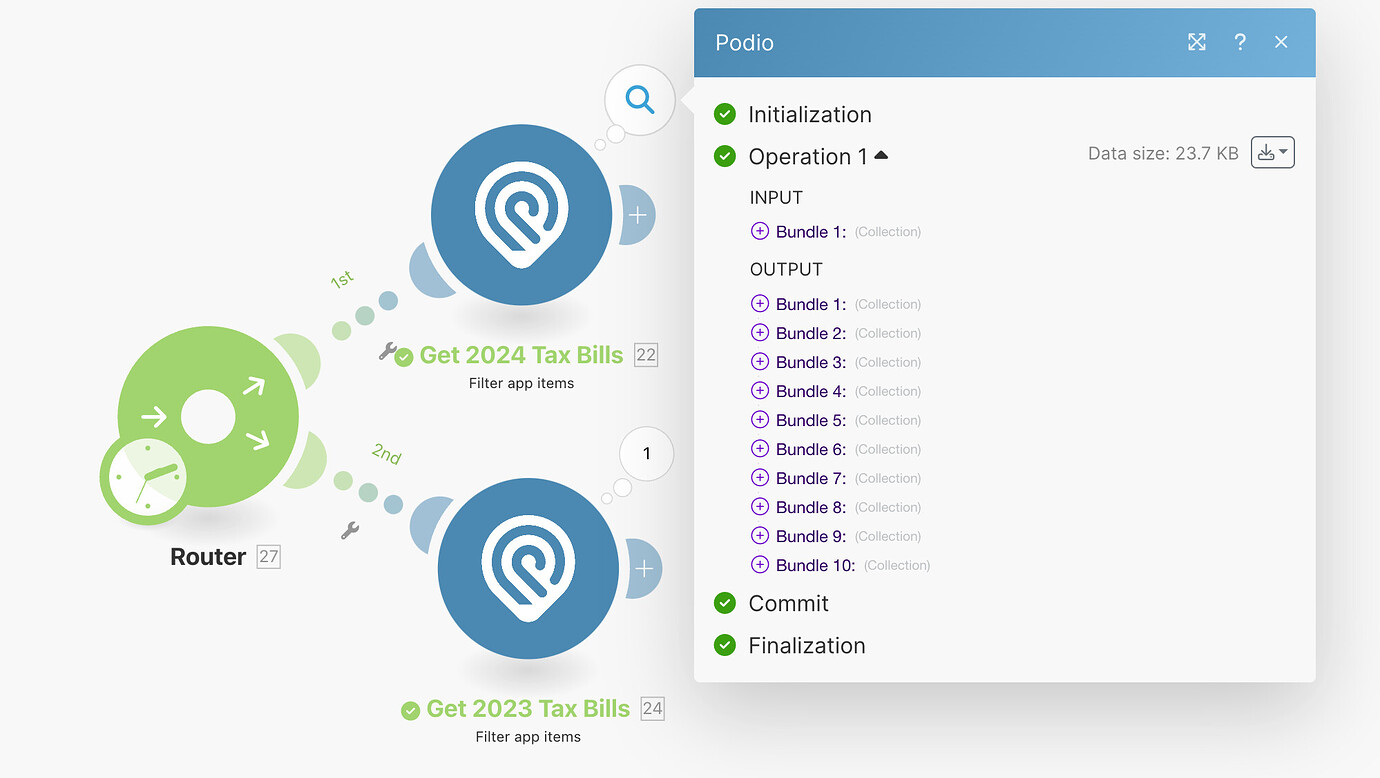Select the Commit section

[x=788, y=603]
